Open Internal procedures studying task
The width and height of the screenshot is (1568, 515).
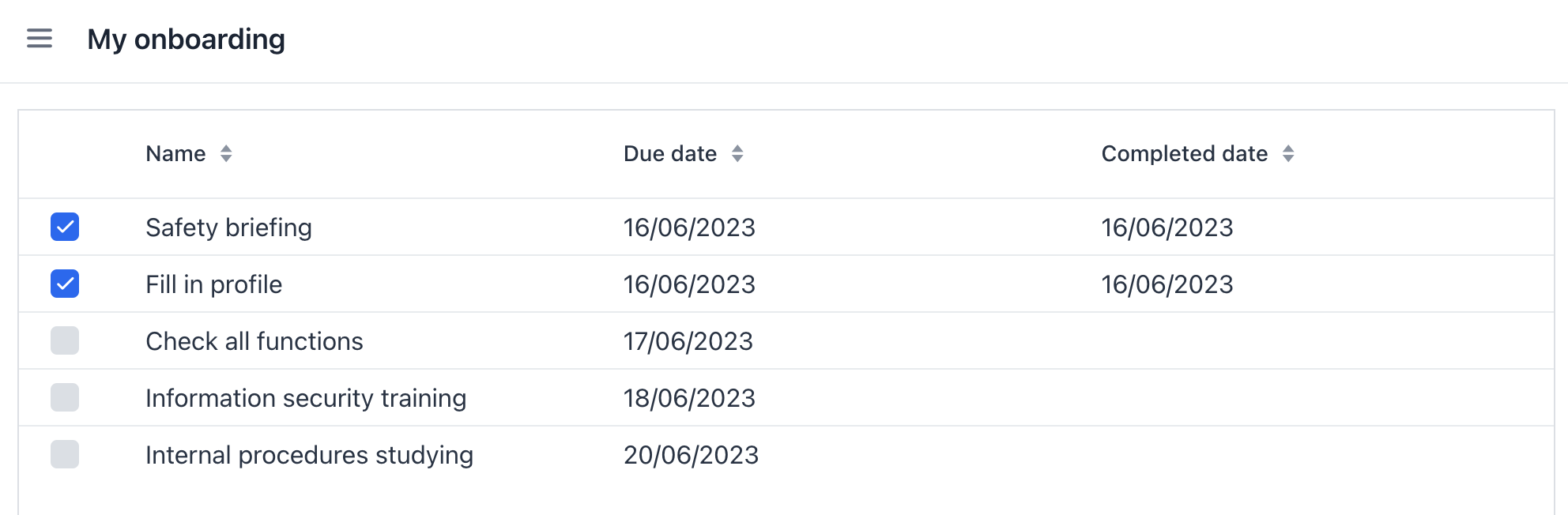click(309, 455)
